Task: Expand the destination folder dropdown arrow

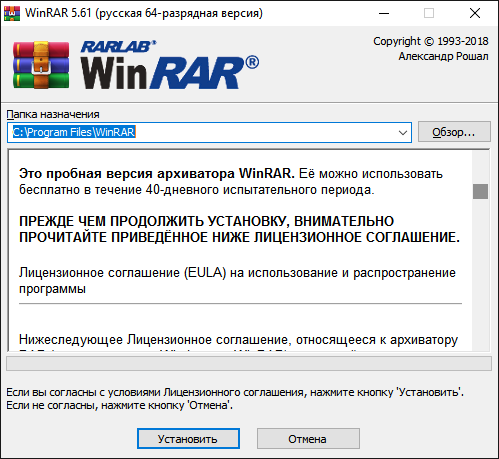Action: pyautogui.click(x=403, y=133)
